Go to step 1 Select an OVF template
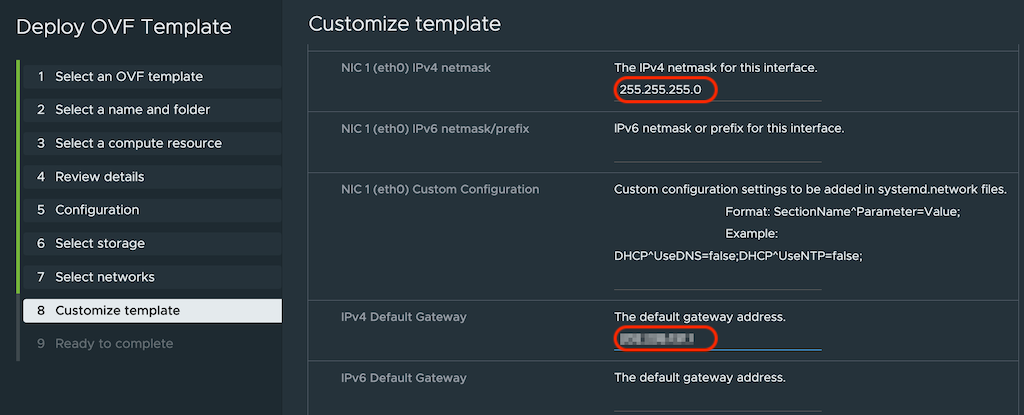 pos(129,76)
